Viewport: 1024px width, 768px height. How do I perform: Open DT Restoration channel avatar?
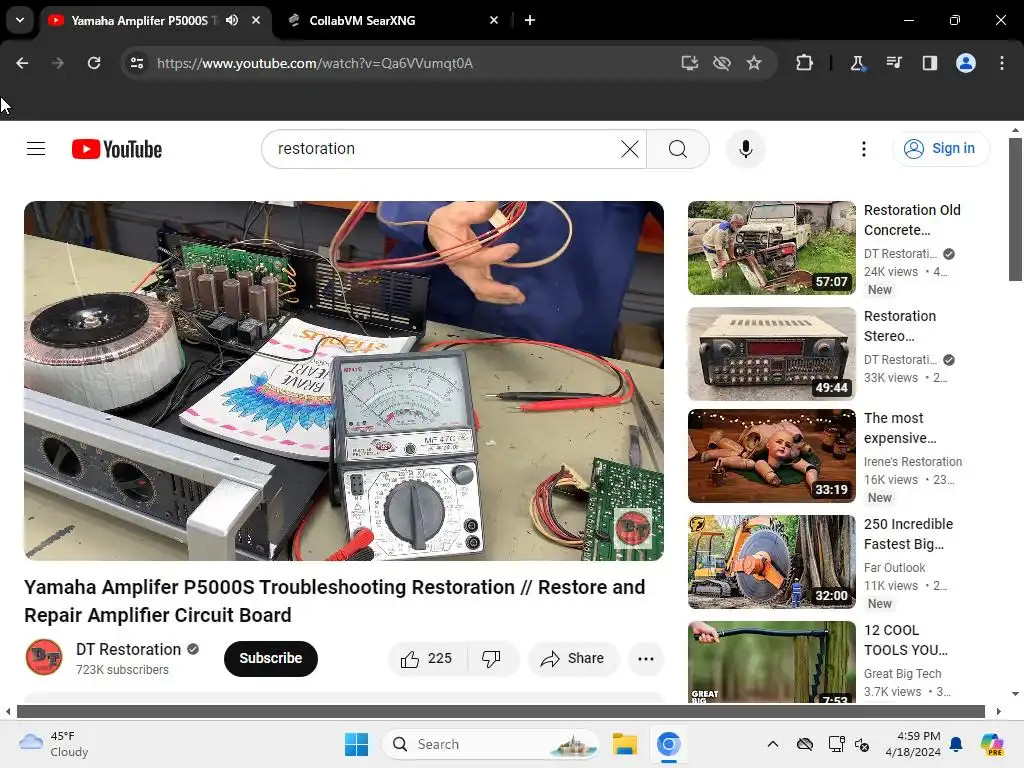click(44, 657)
